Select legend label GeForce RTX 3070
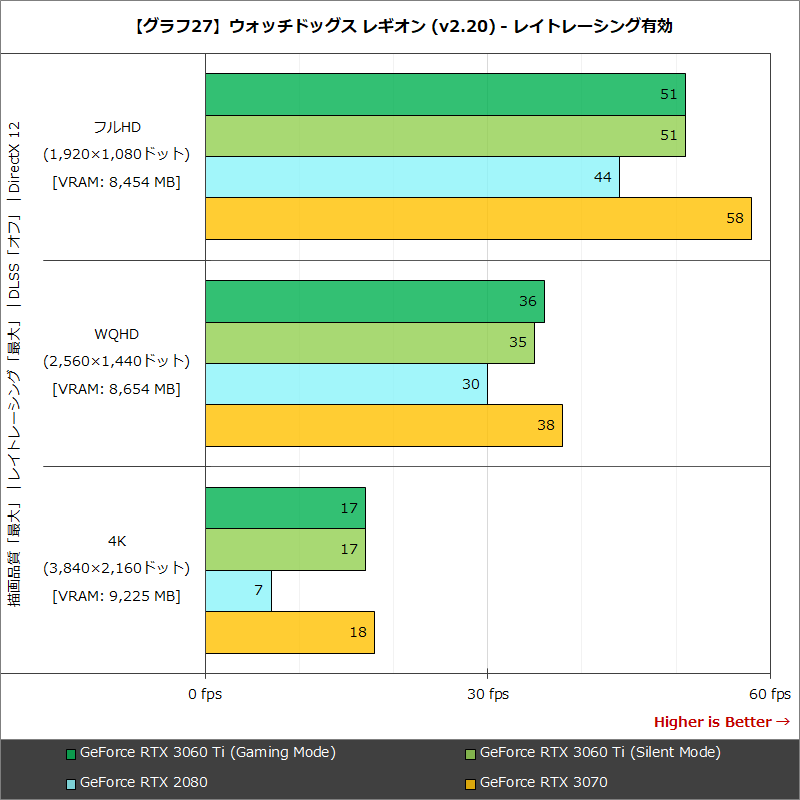The width and height of the screenshot is (800, 800). click(x=544, y=782)
